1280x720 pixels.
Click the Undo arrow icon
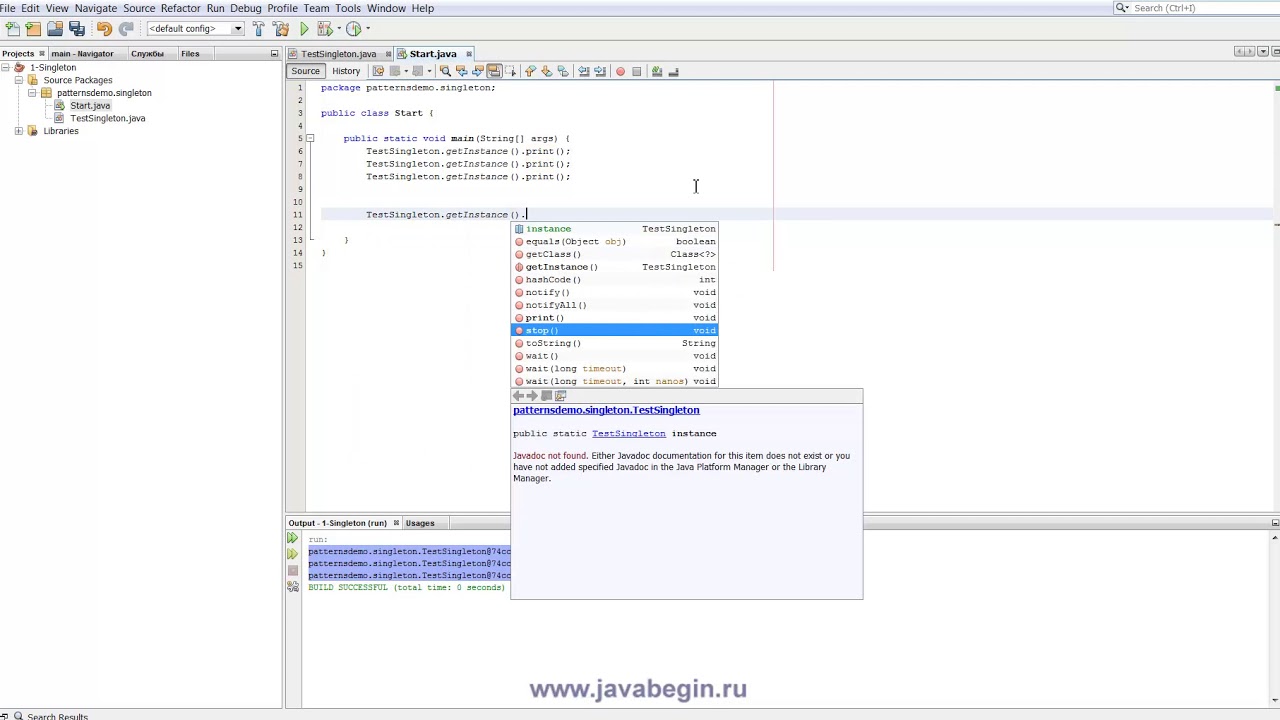(104, 29)
